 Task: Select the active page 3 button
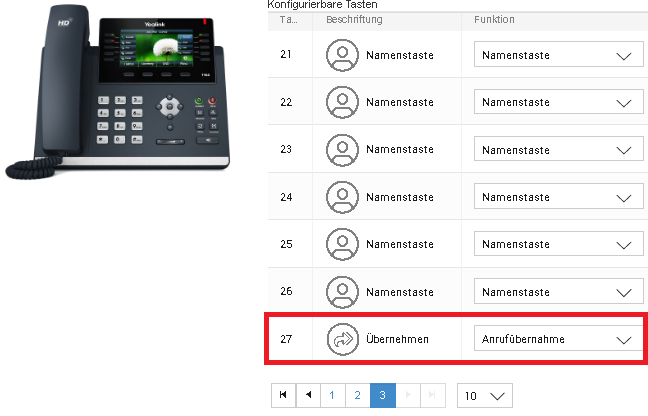point(383,395)
